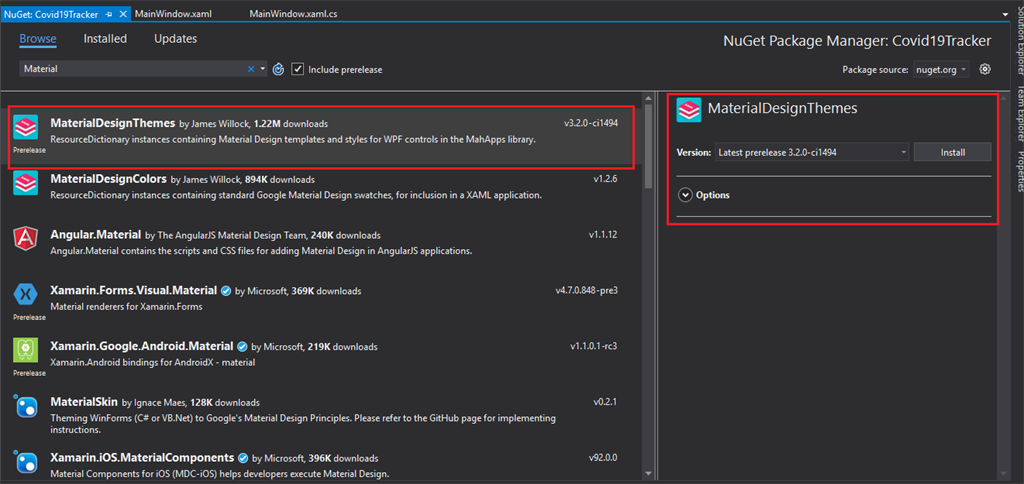
Task: Click the Angular.Material red shield icon
Action: tap(25, 239)
